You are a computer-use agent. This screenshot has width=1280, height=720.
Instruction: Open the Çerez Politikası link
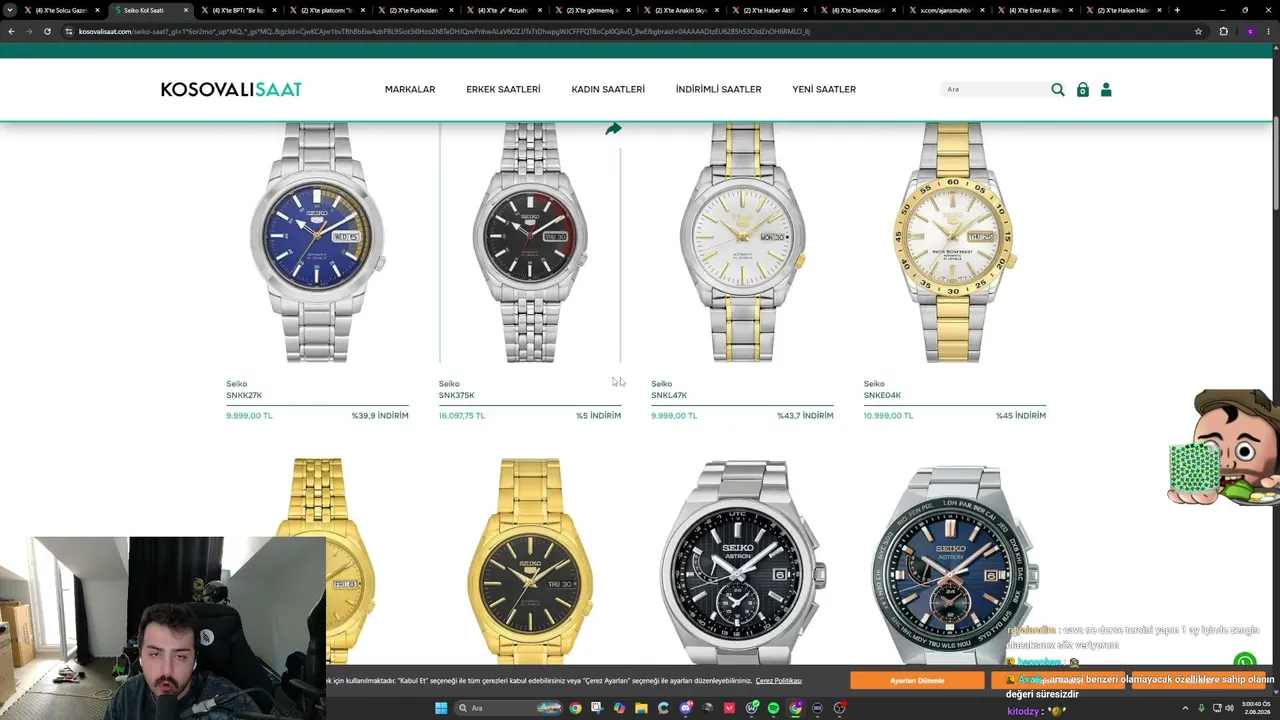click(778, 681)
